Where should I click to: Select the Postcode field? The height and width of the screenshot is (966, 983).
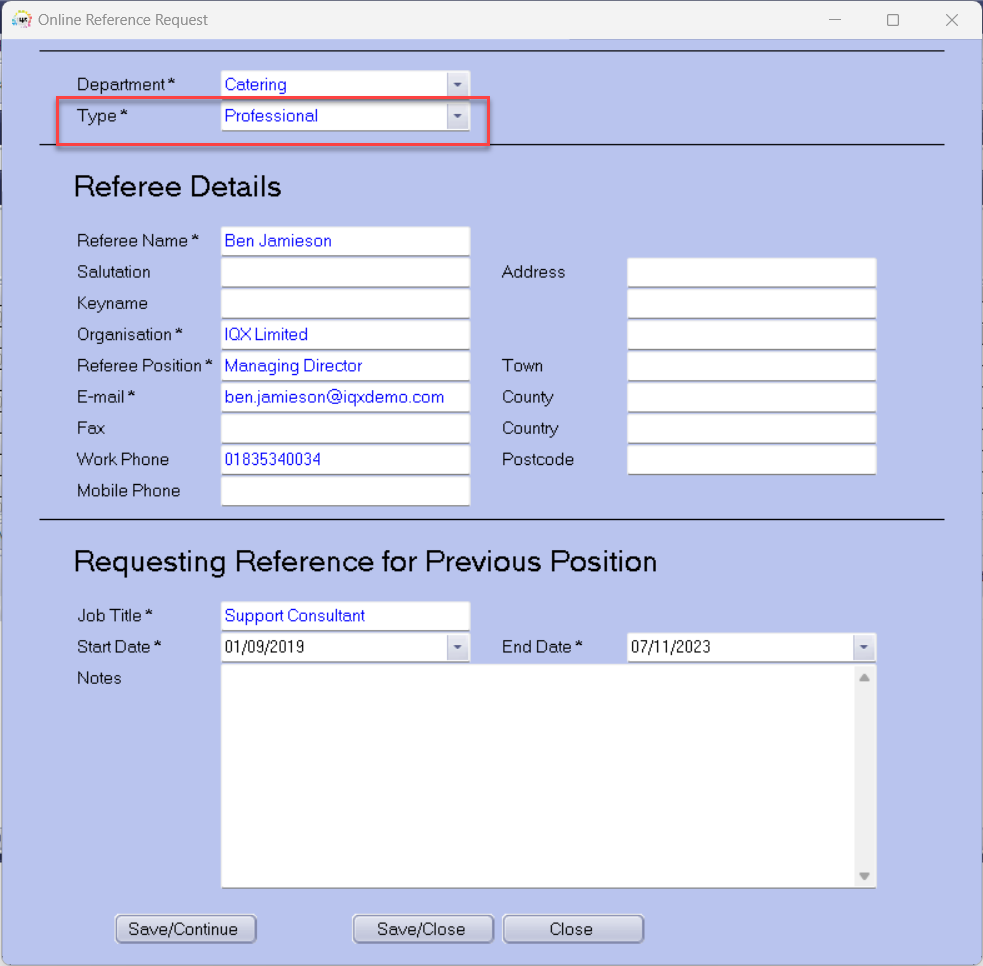[x=752, y=459]
